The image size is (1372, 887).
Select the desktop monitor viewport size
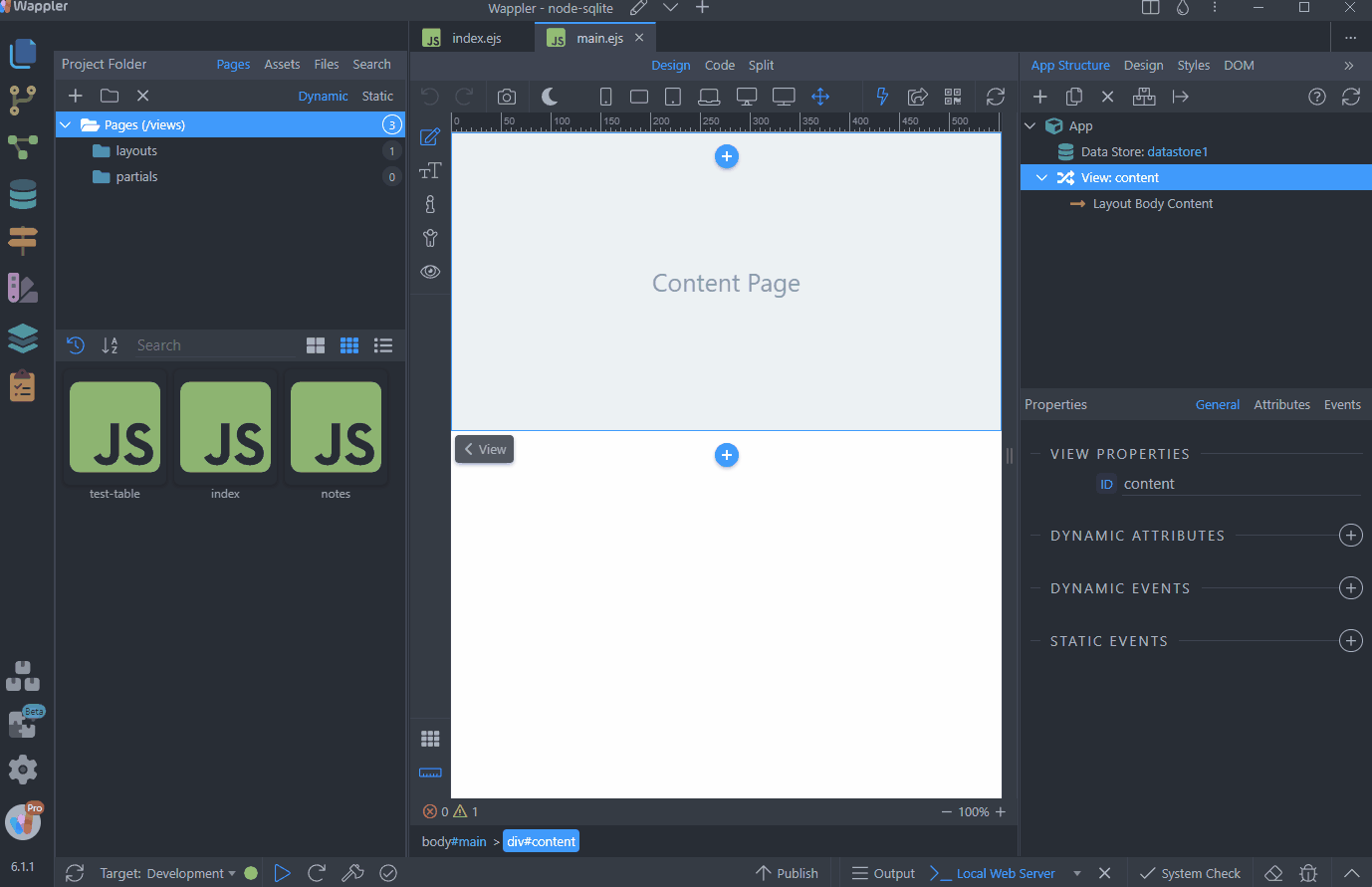tap(747, 97)
